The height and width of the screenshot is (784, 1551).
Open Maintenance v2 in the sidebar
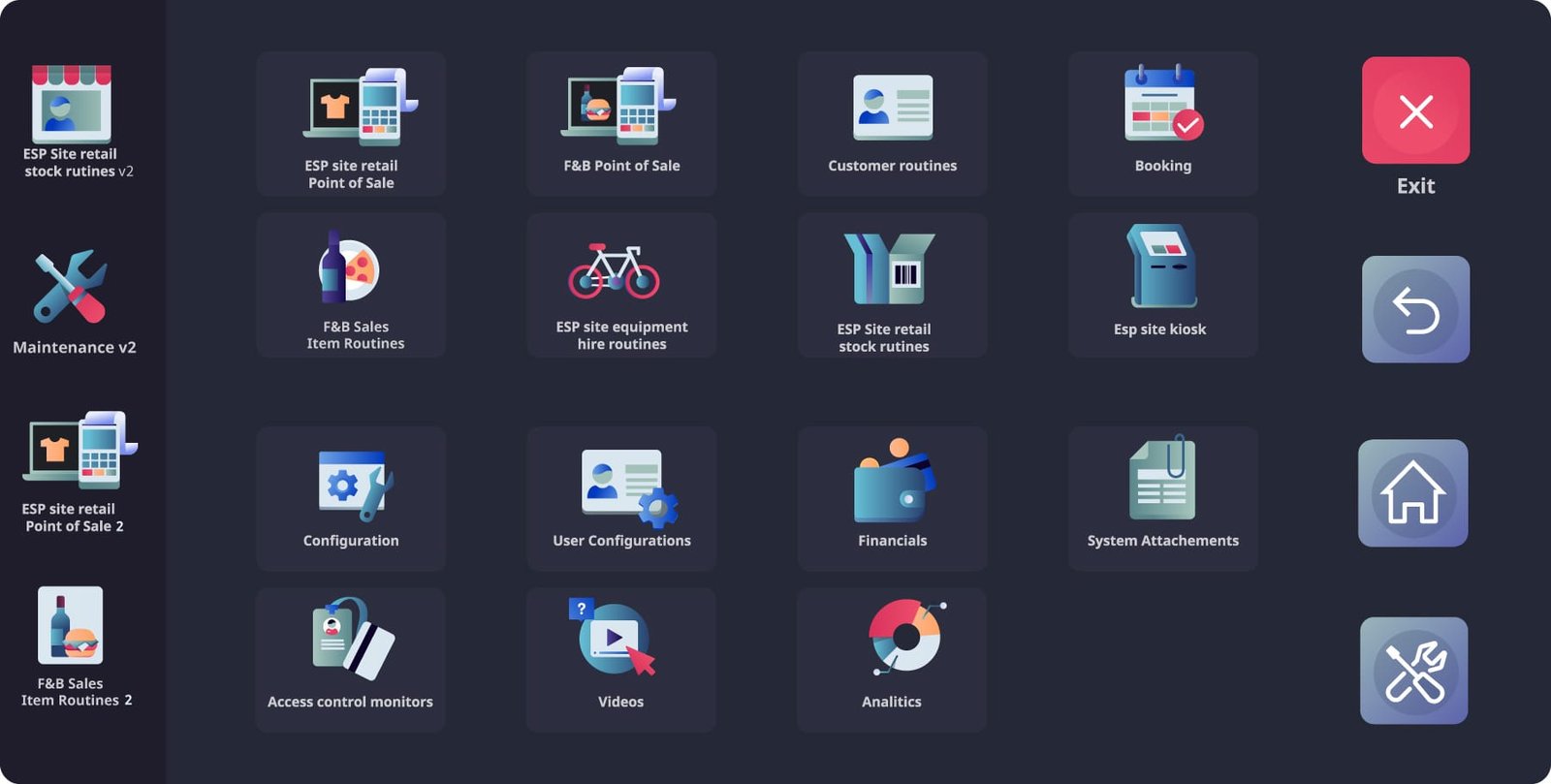tap(75, 302)
